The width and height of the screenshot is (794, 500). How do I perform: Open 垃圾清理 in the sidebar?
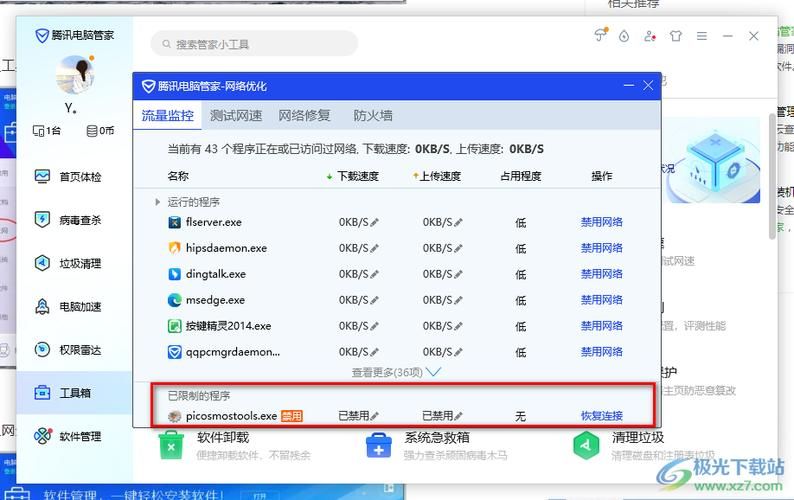(68, 263)
